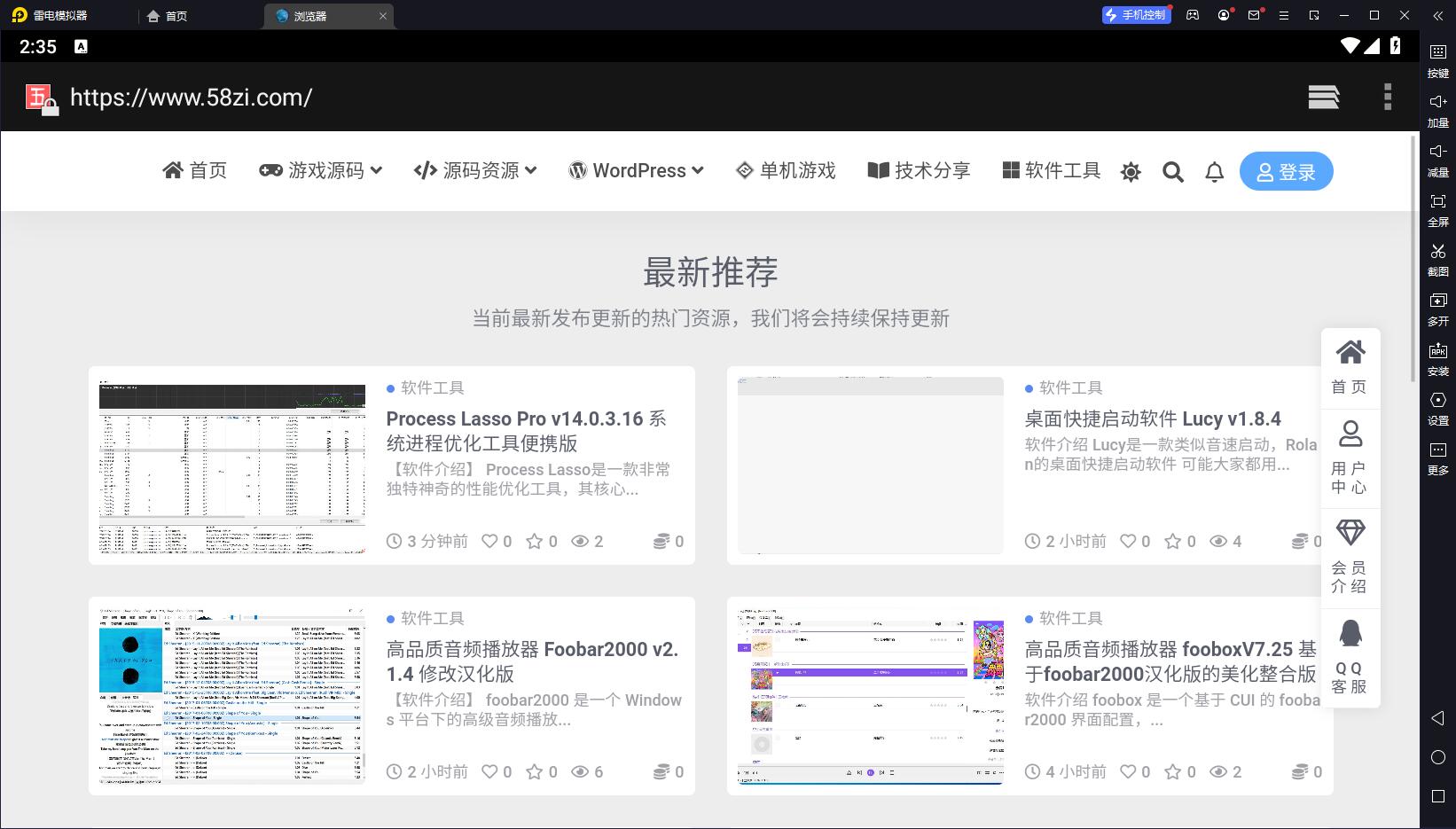Click the views eye icon on Lucy card
The height and width of the screenshot is (829, 1456).
coord(1218,541)
